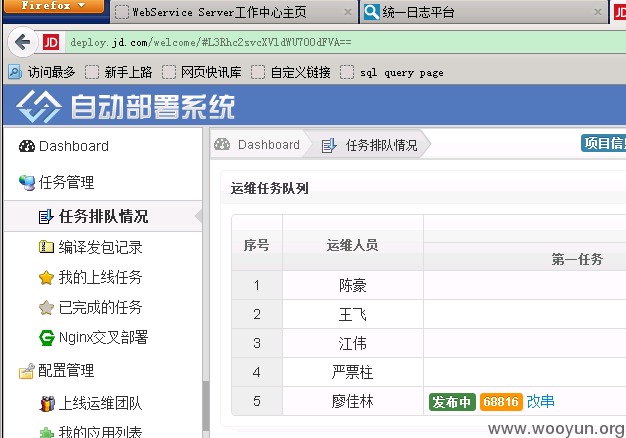Open the 自定义链接 bookmark
The width and height of the screenshot is (626, 438).
coord(291,72)
